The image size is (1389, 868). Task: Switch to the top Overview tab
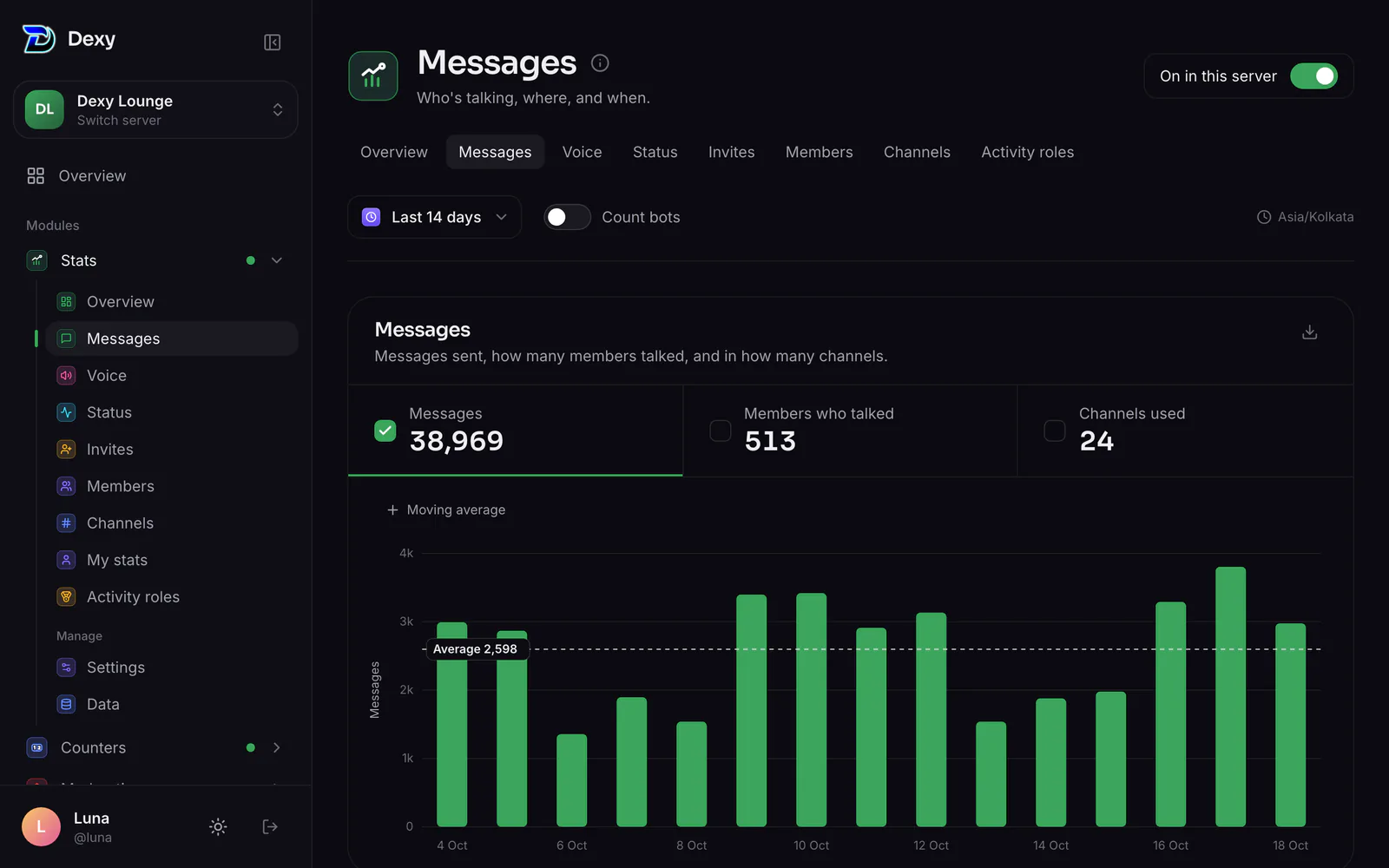(x=394, y=152)
